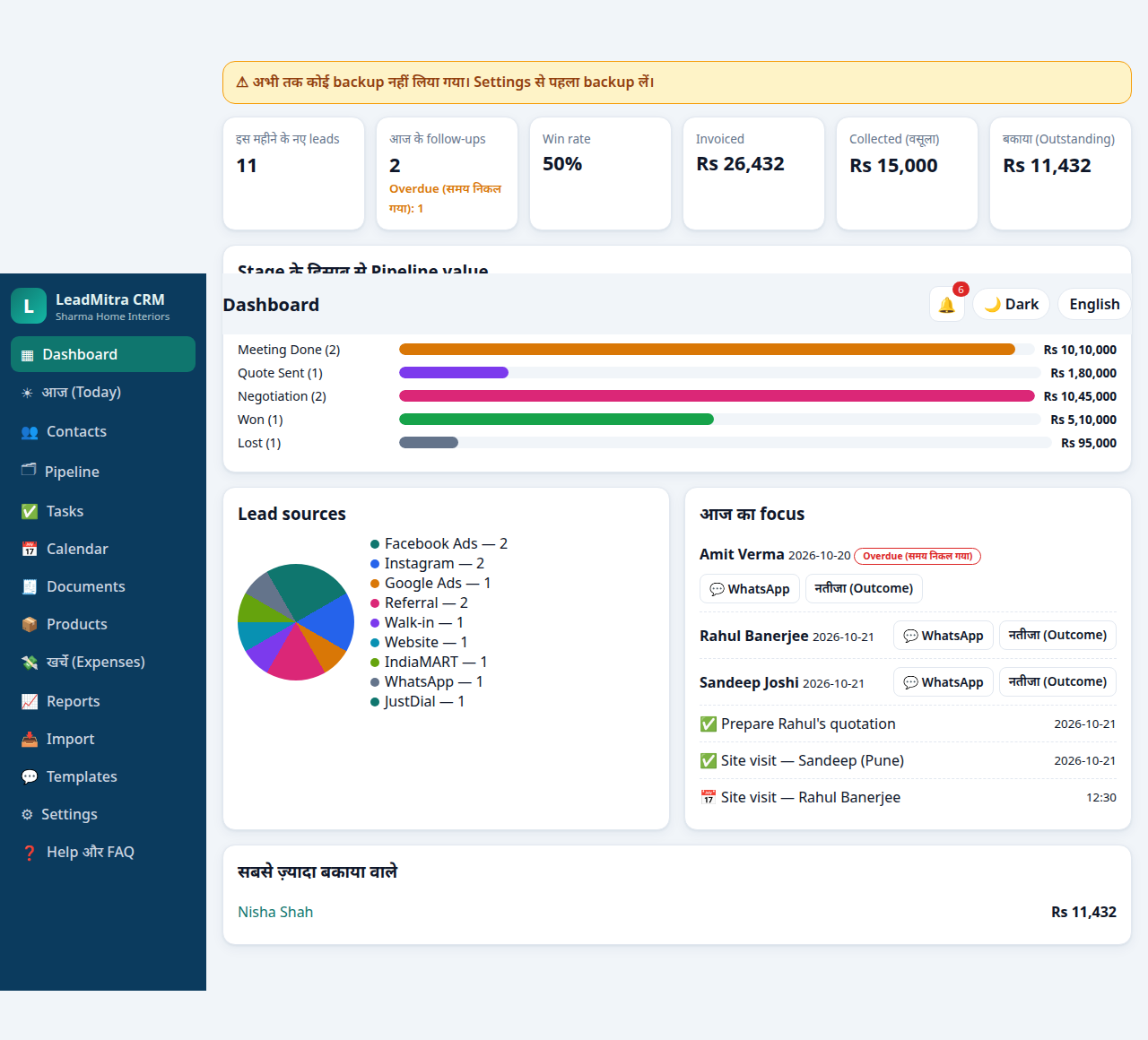Click WhatsApp button for Sandeep Joshi
Screen dimensions: 1148x1040
click(943, 681)
